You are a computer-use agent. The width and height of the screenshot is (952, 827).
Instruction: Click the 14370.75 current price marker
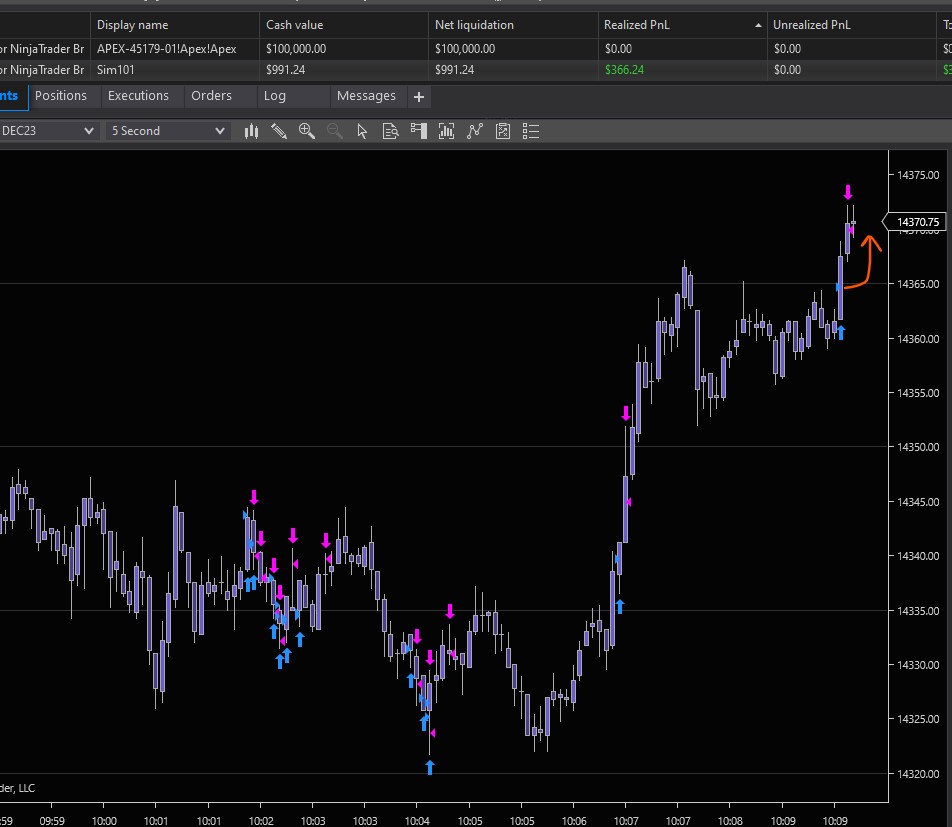click(918, 222)
